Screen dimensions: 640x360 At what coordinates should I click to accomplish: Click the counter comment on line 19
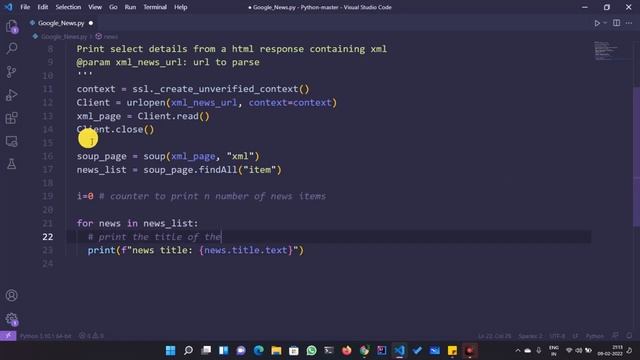pos(212,196)
